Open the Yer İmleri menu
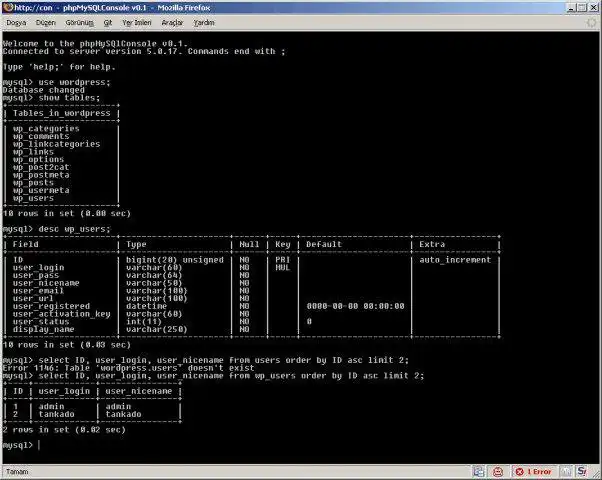 tap(137, 23)
